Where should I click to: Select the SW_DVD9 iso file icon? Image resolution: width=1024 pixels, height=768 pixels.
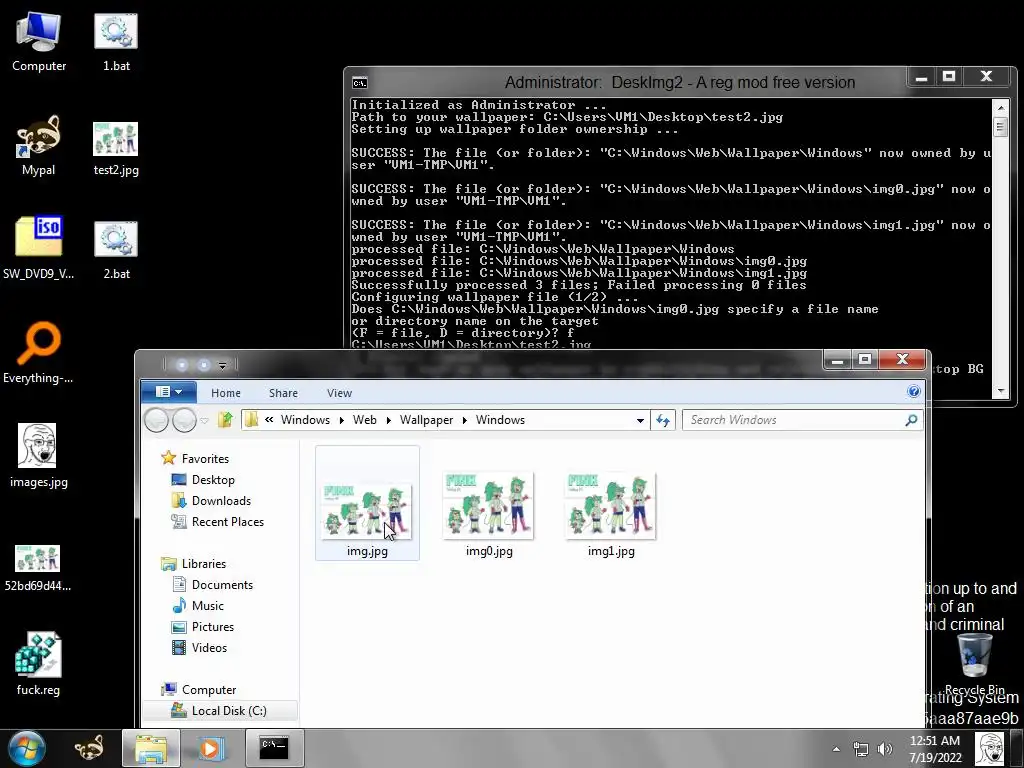(39, 248)
